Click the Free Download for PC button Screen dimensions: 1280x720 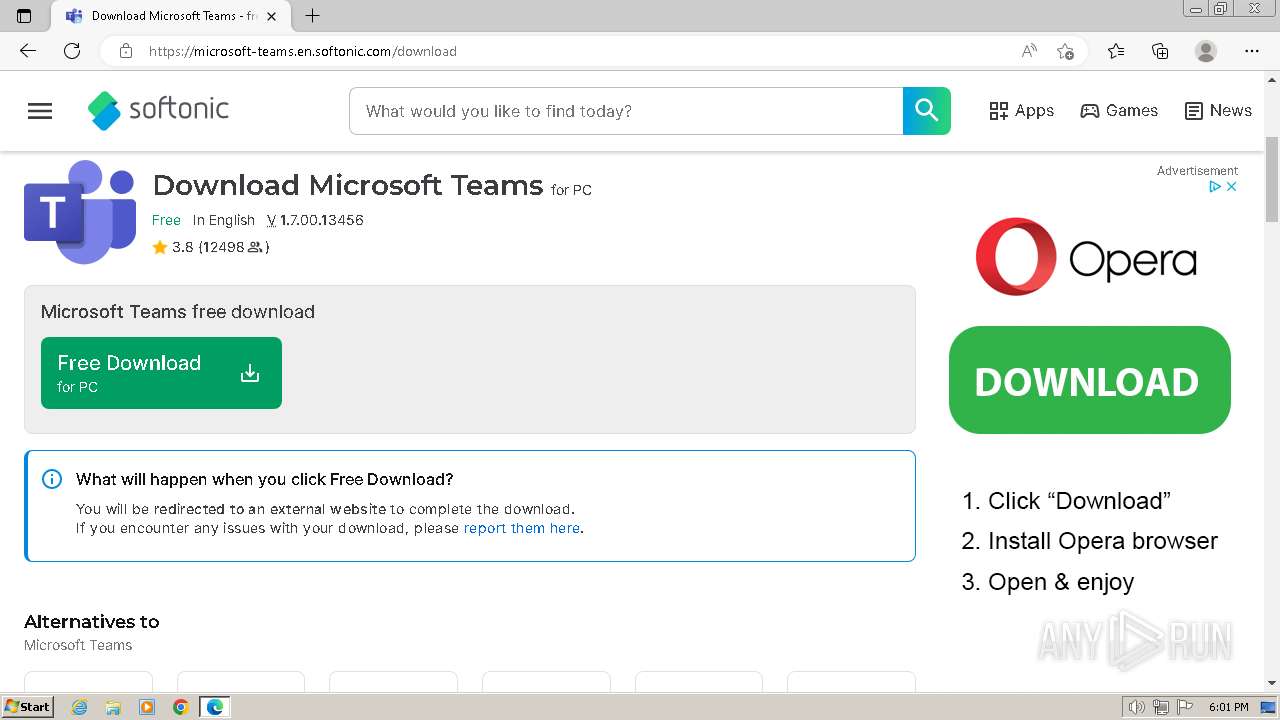coord(161,373)
